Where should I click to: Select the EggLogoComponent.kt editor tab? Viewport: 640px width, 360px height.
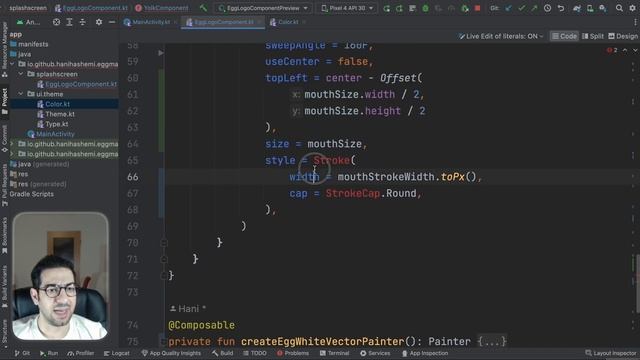[223, 22]
